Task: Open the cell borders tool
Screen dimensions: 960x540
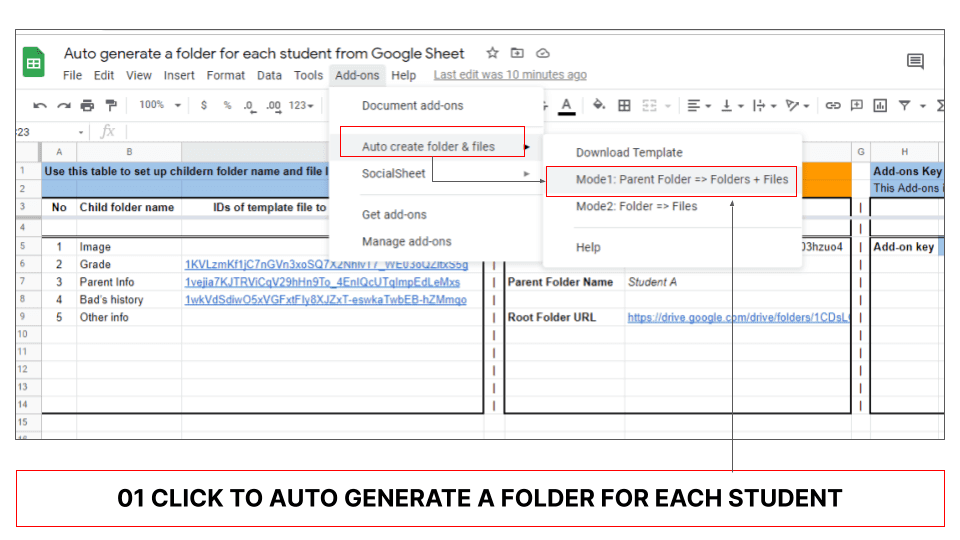Action: coord(624,105)
